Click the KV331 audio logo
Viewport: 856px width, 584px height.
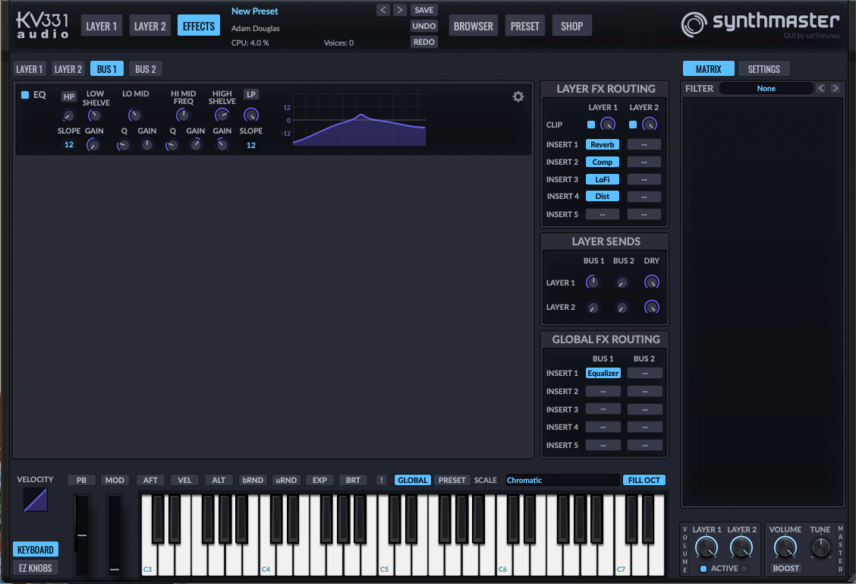tap(43, 26)
